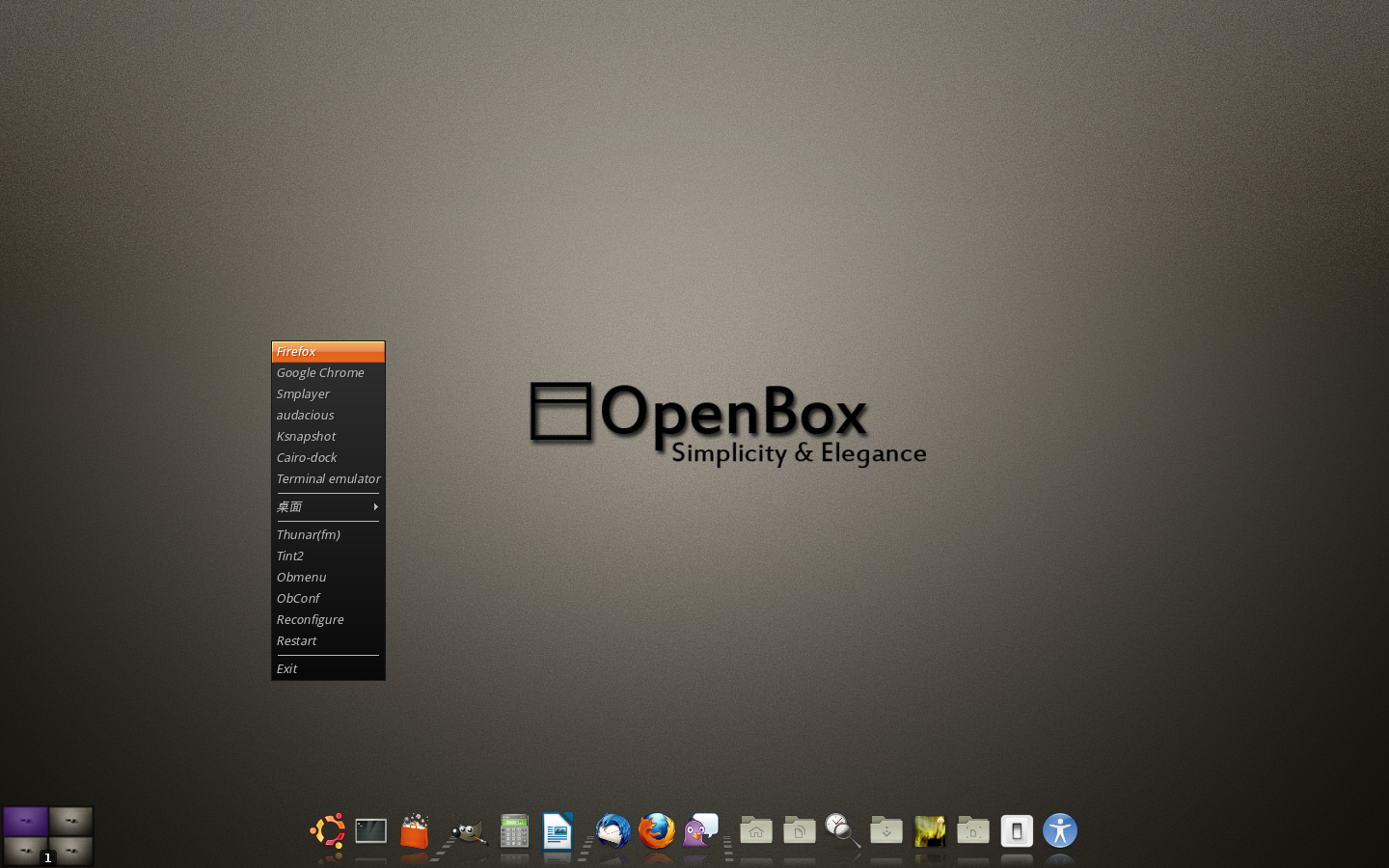Image resolution: width=1389 pixels, height=868 pixels.
Task: Select Tint2 menu entry
Action: (x=328, y=556)
